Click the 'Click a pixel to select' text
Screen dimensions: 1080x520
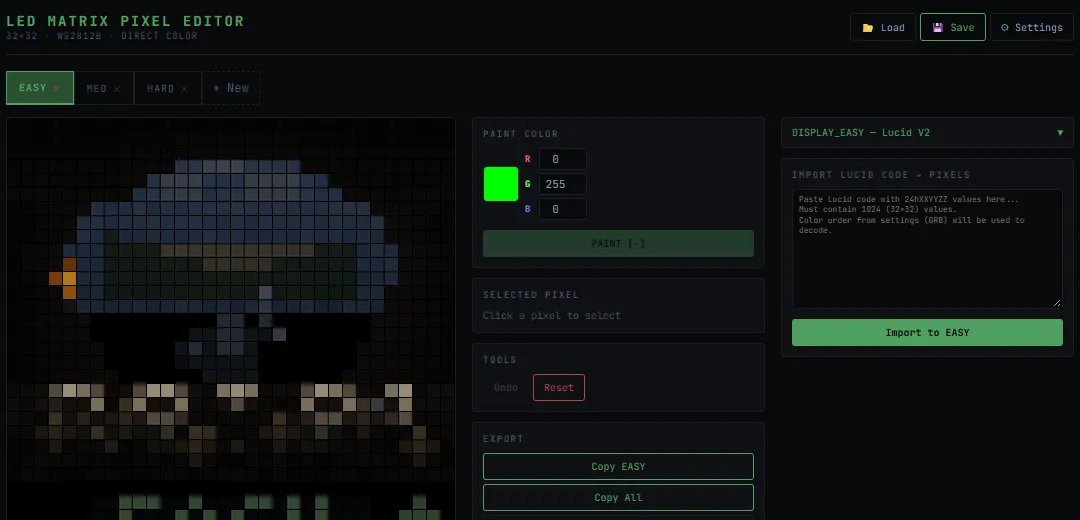[552, 315]
